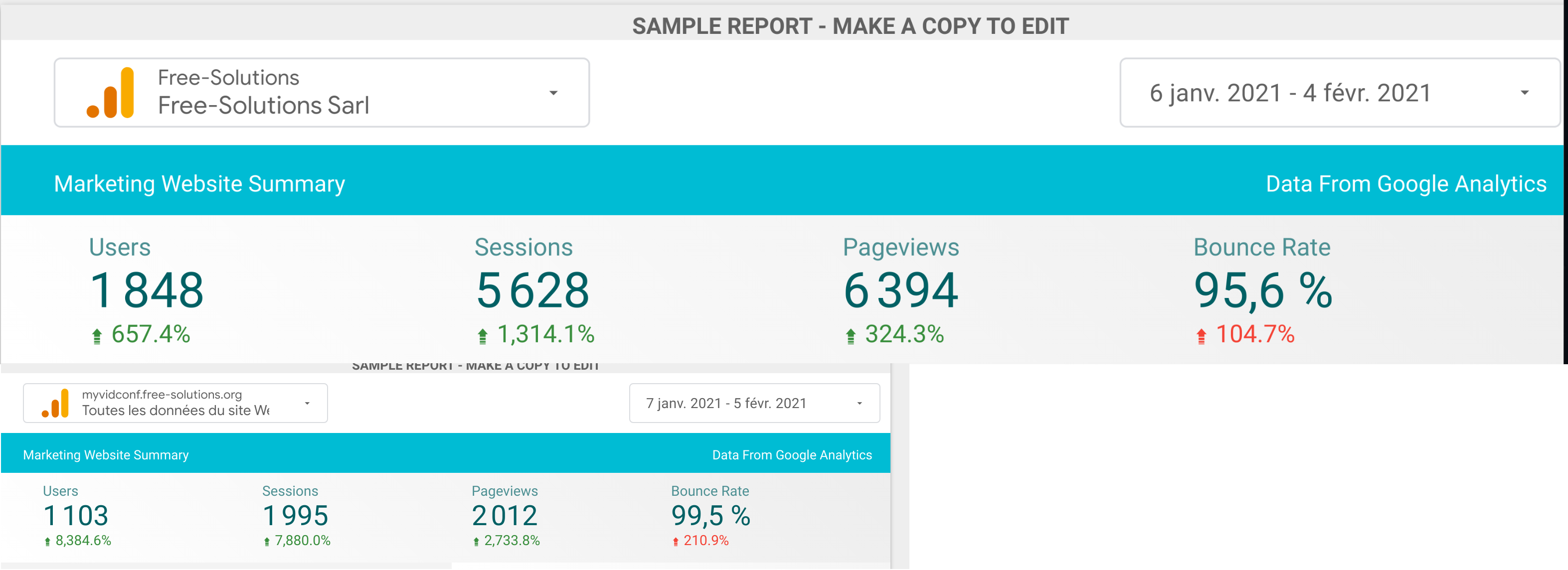Click the 657.4% users change figure

tap(151, 334)
